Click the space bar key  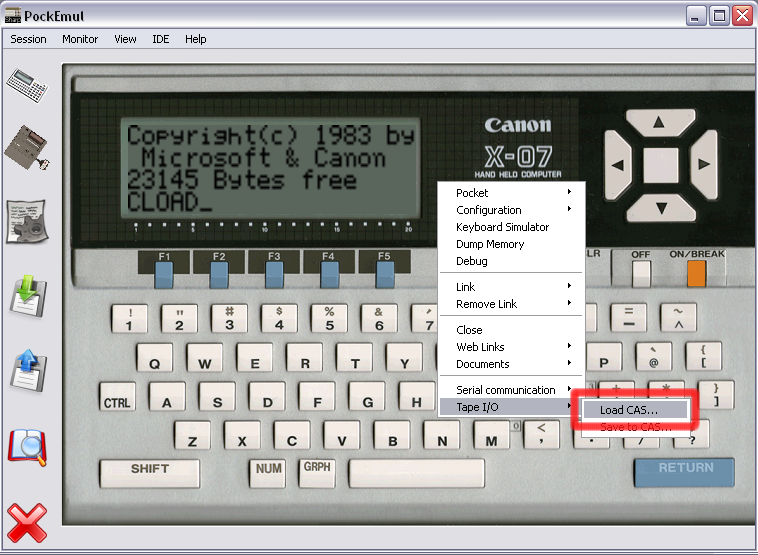(x=416, y=473)
